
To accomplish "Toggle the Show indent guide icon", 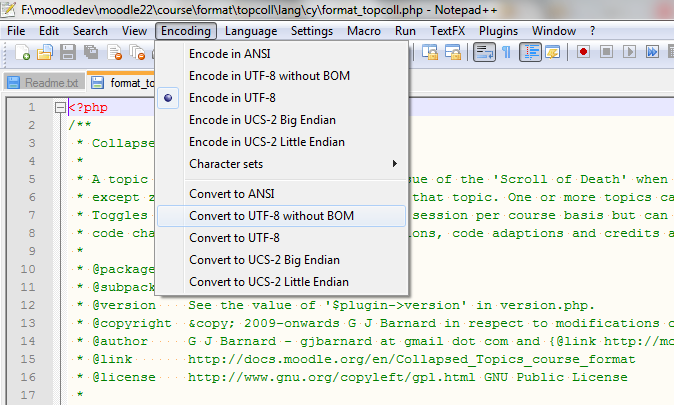I will point(531,52).
